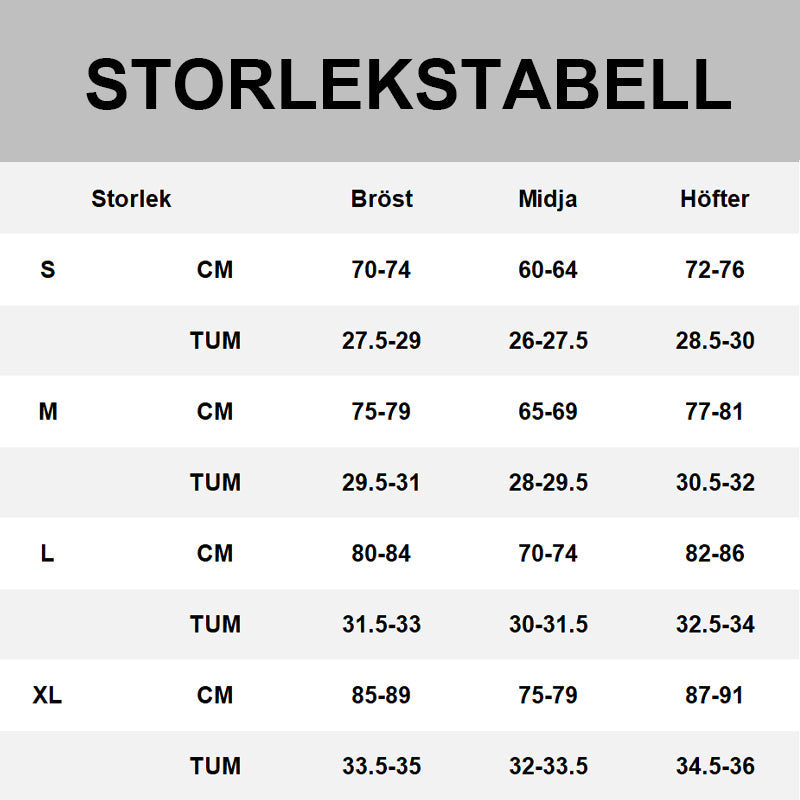The width and height of the screenshot is (800, 800).
Task: Select the 85-89 bust measurement
Action: point(381,695)
